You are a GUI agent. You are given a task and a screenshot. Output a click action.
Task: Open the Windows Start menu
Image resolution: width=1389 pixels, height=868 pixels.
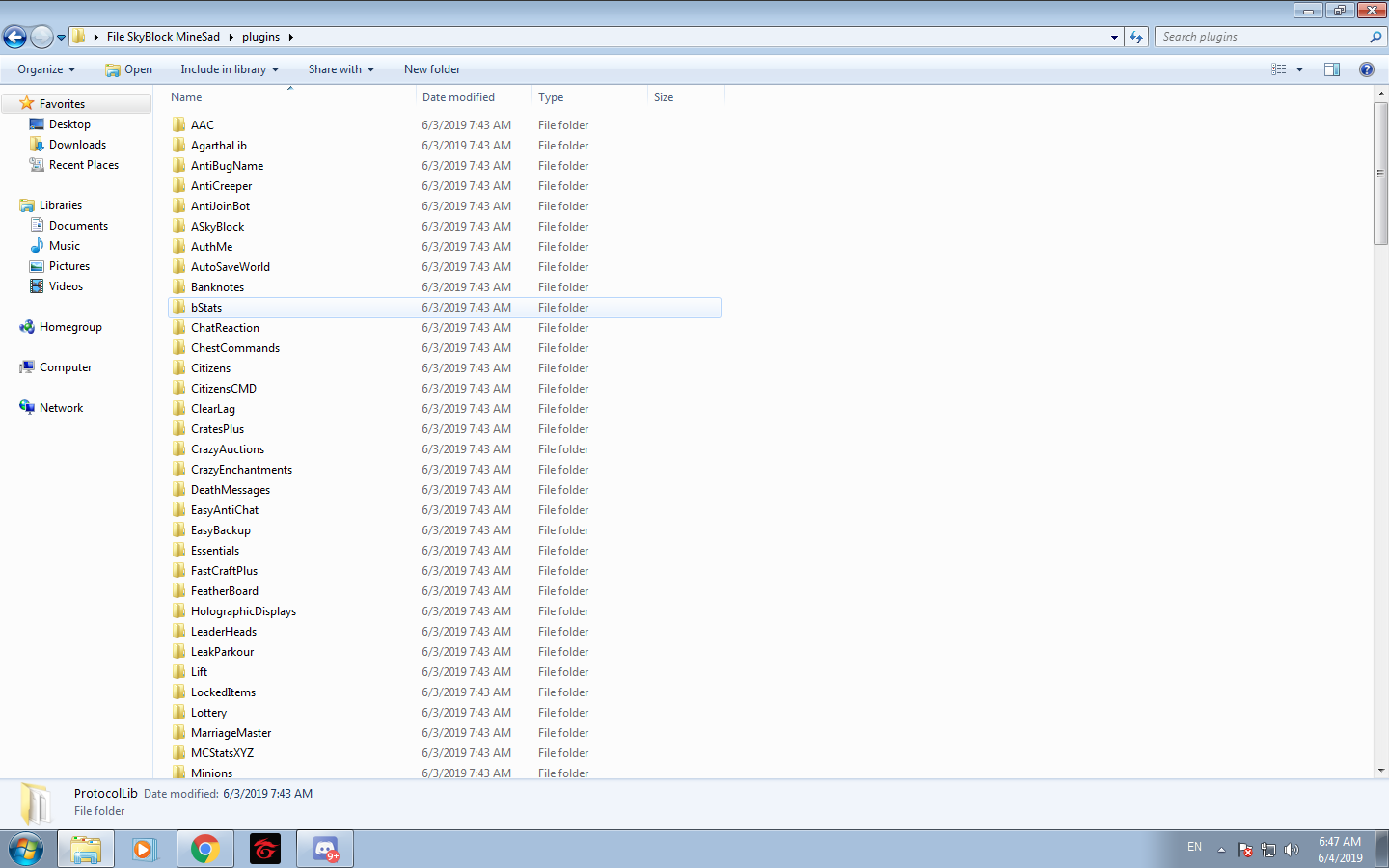click(26, 849)
